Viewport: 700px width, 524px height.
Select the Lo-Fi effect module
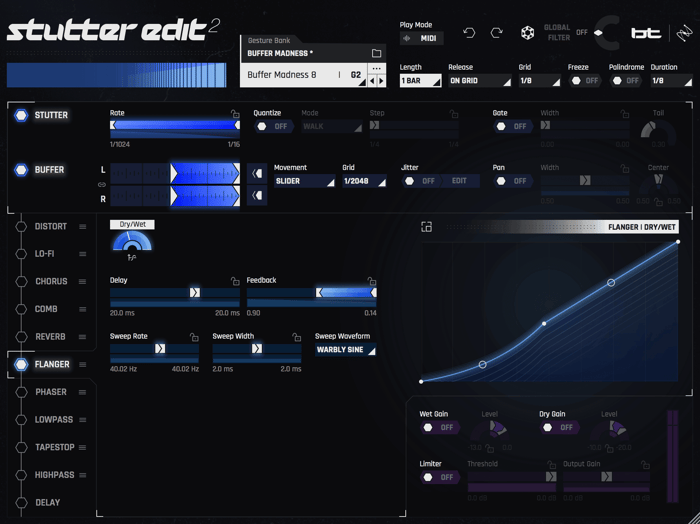coord(44,254)
